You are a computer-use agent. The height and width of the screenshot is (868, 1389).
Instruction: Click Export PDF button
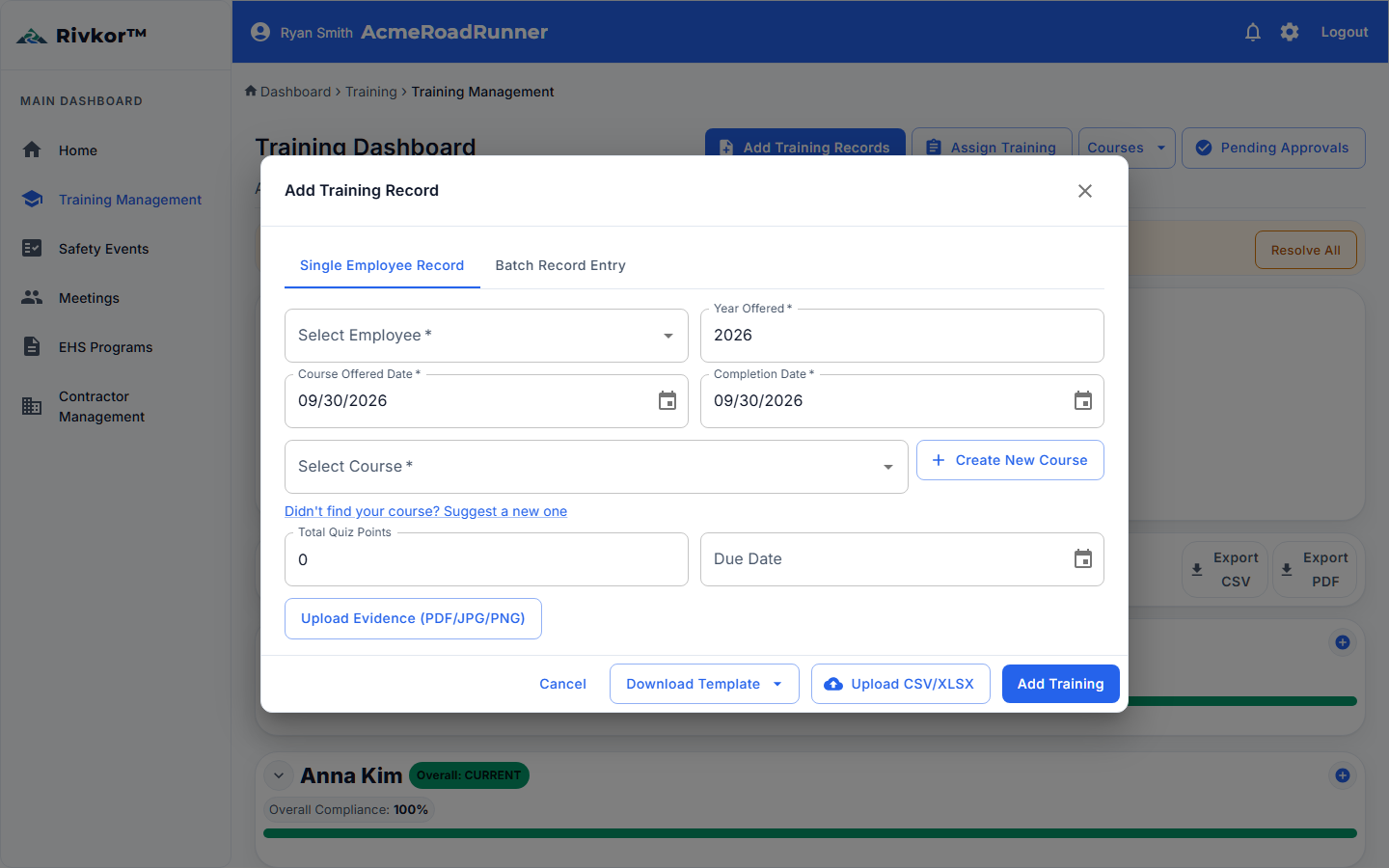click(x=1315, y=569)
